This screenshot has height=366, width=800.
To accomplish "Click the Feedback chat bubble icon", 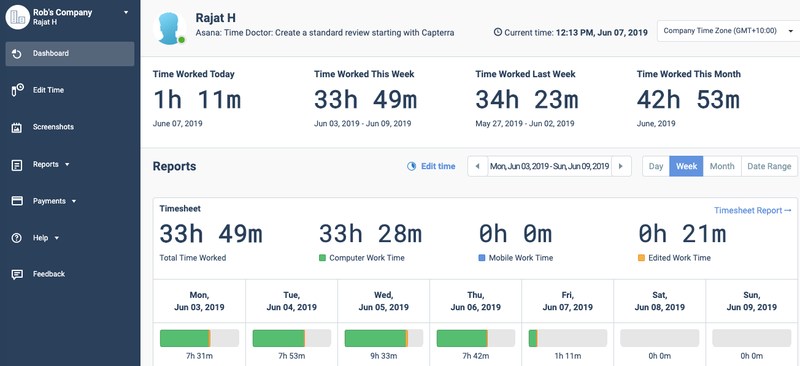I will coord(17,275).
